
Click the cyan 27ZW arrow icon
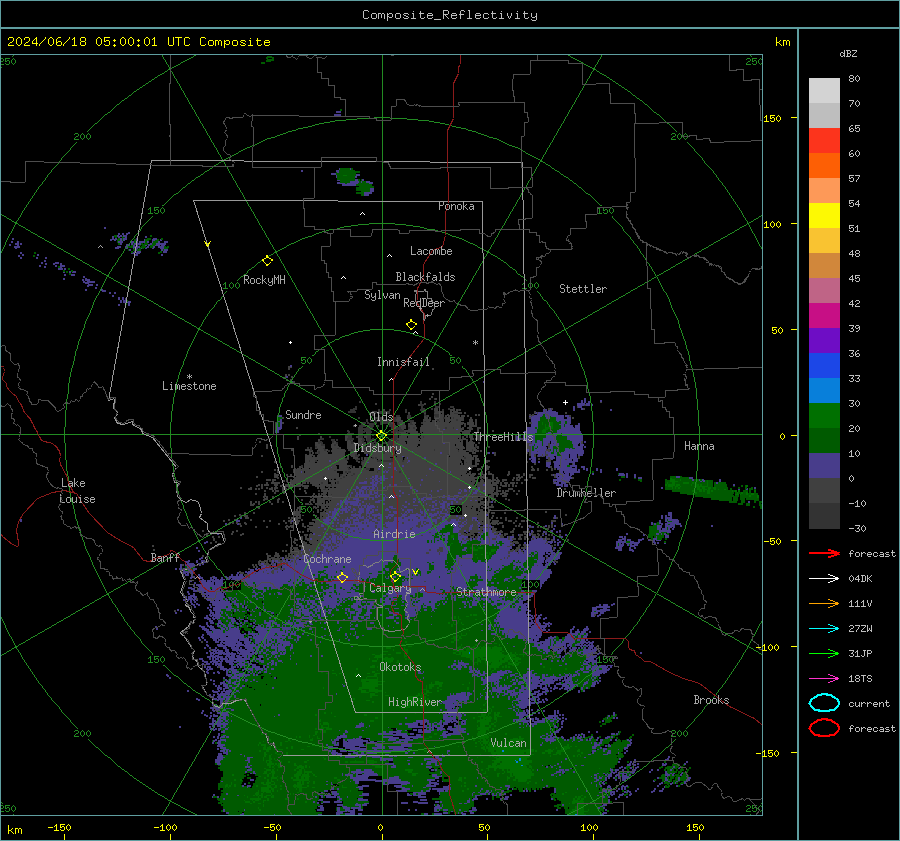824,629
